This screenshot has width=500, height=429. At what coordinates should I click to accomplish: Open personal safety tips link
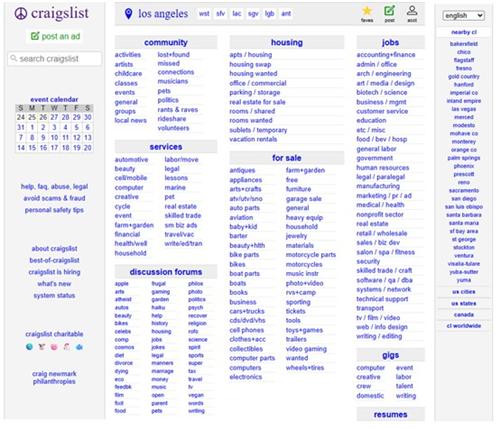click(x=54, y=210)
